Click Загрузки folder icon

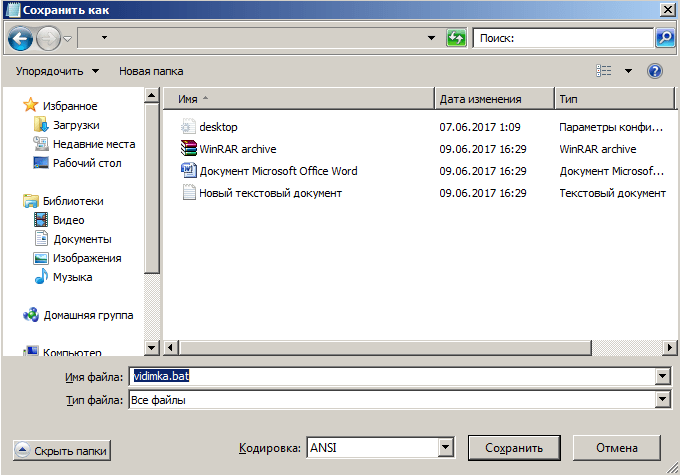[x=41, y=125]
